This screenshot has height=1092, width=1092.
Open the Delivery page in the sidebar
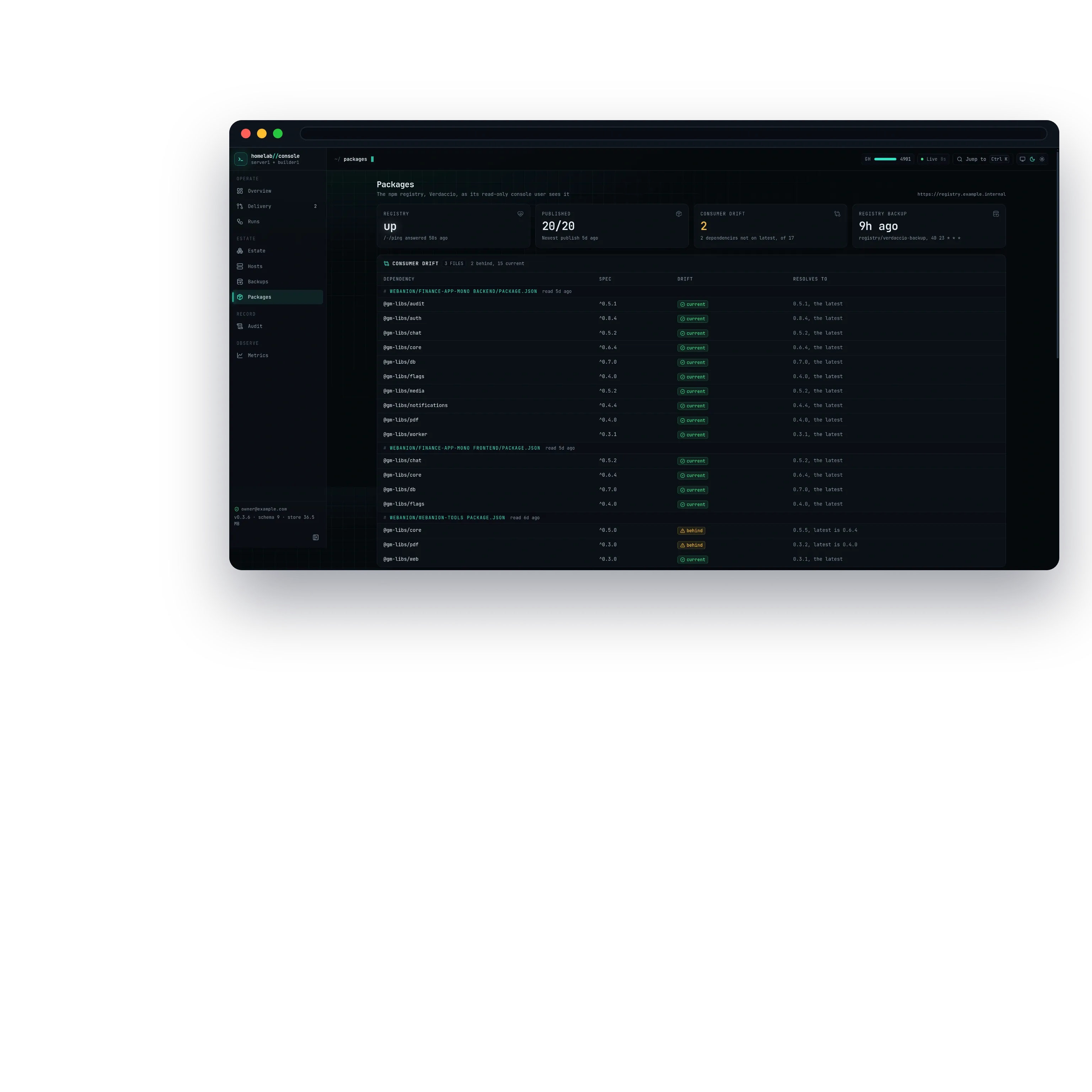tap(278, 206)
